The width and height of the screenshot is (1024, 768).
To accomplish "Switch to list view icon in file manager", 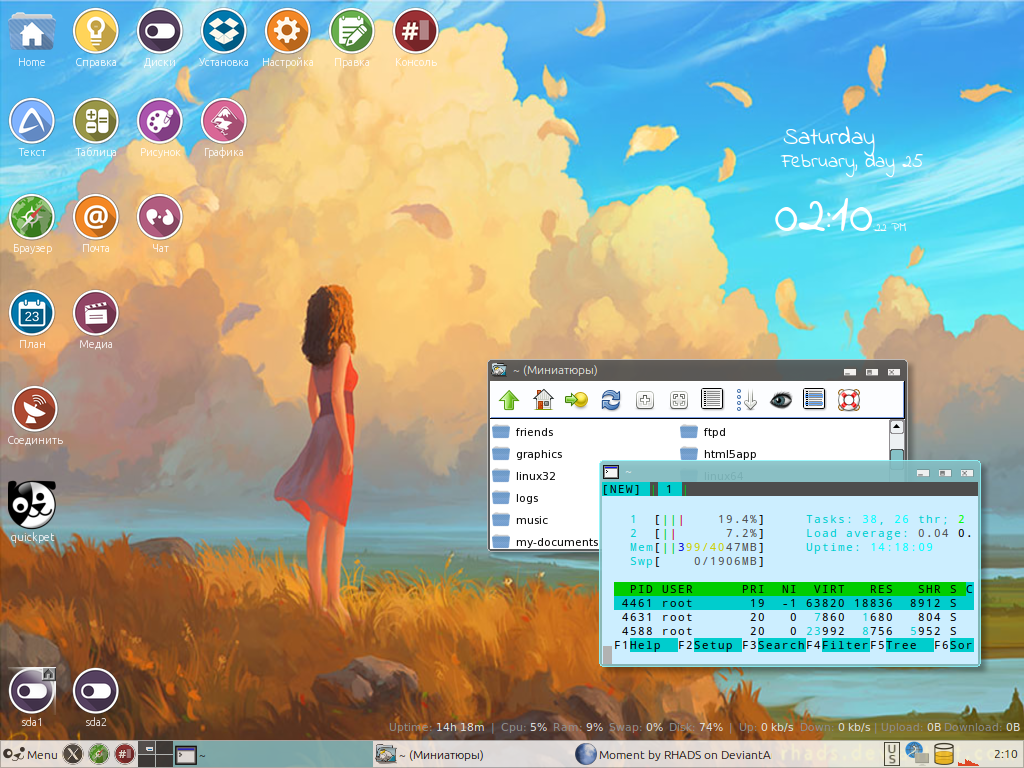I will pos(712,399).
